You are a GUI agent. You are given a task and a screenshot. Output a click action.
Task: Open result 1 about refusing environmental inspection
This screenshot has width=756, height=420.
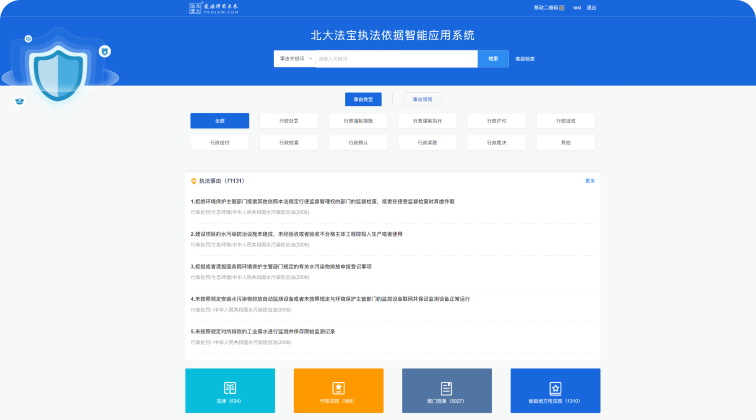pyautogui.click(x=323, y=202)
